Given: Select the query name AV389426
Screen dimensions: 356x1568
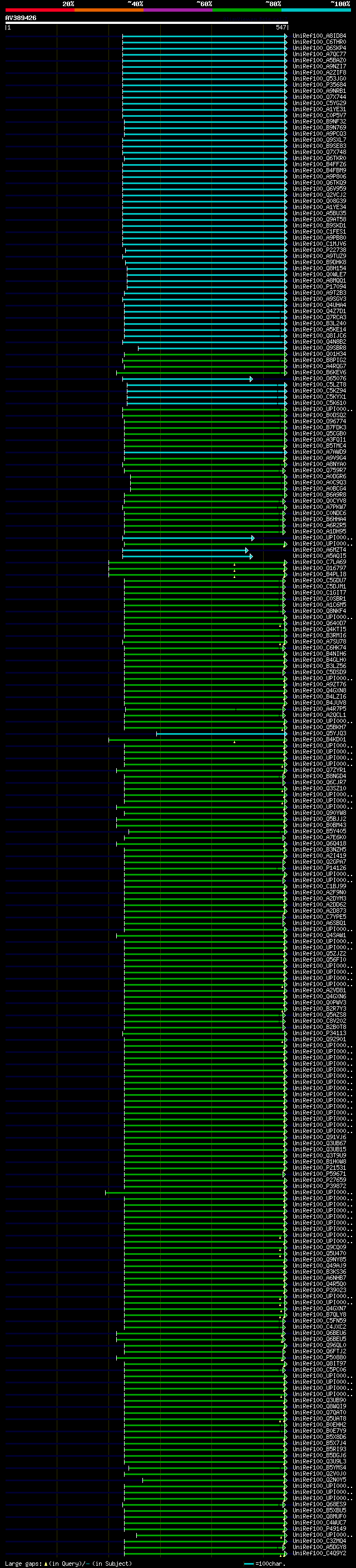Looking at the screenshot, I should pos(21,18).
